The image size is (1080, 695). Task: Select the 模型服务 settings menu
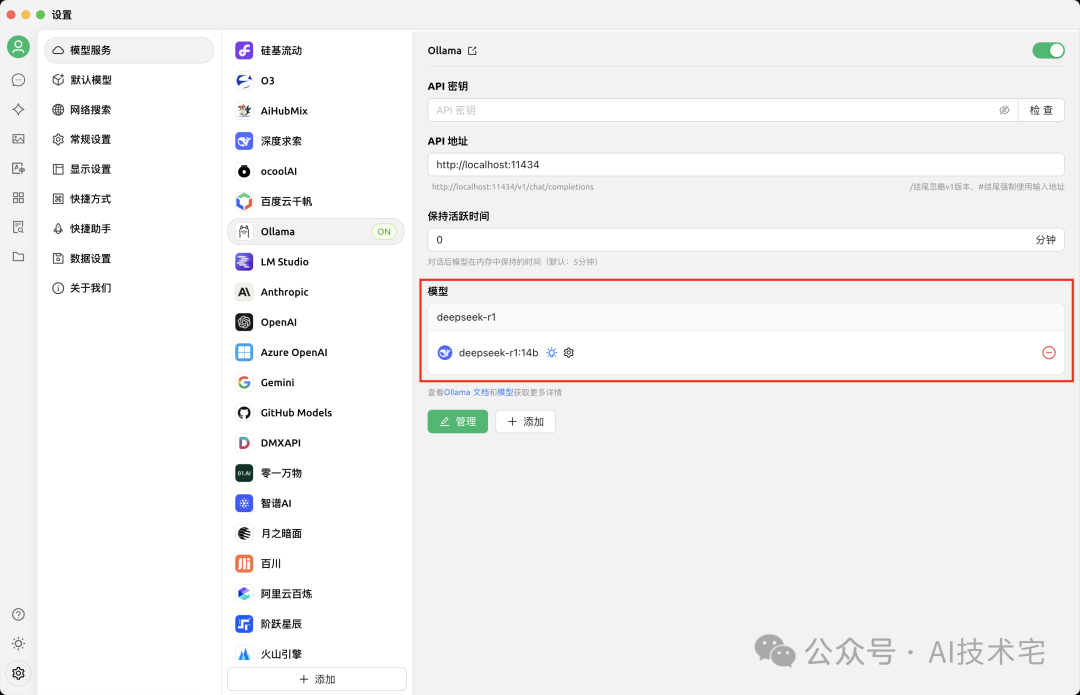pyautogui.click(x=129, y=50)
